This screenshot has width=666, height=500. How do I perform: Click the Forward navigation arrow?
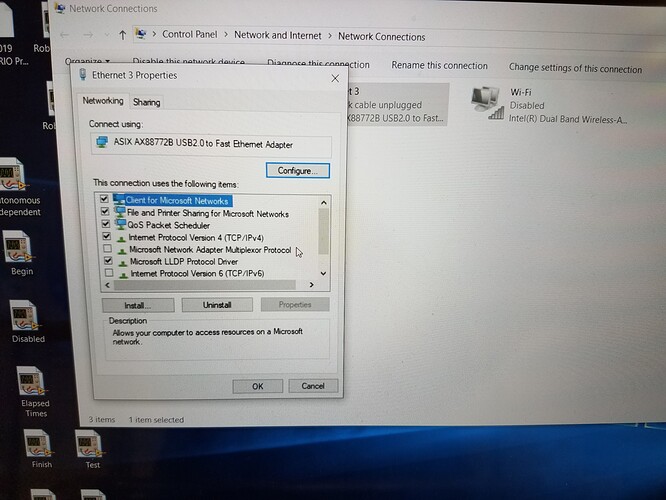[x=88, y=35]
